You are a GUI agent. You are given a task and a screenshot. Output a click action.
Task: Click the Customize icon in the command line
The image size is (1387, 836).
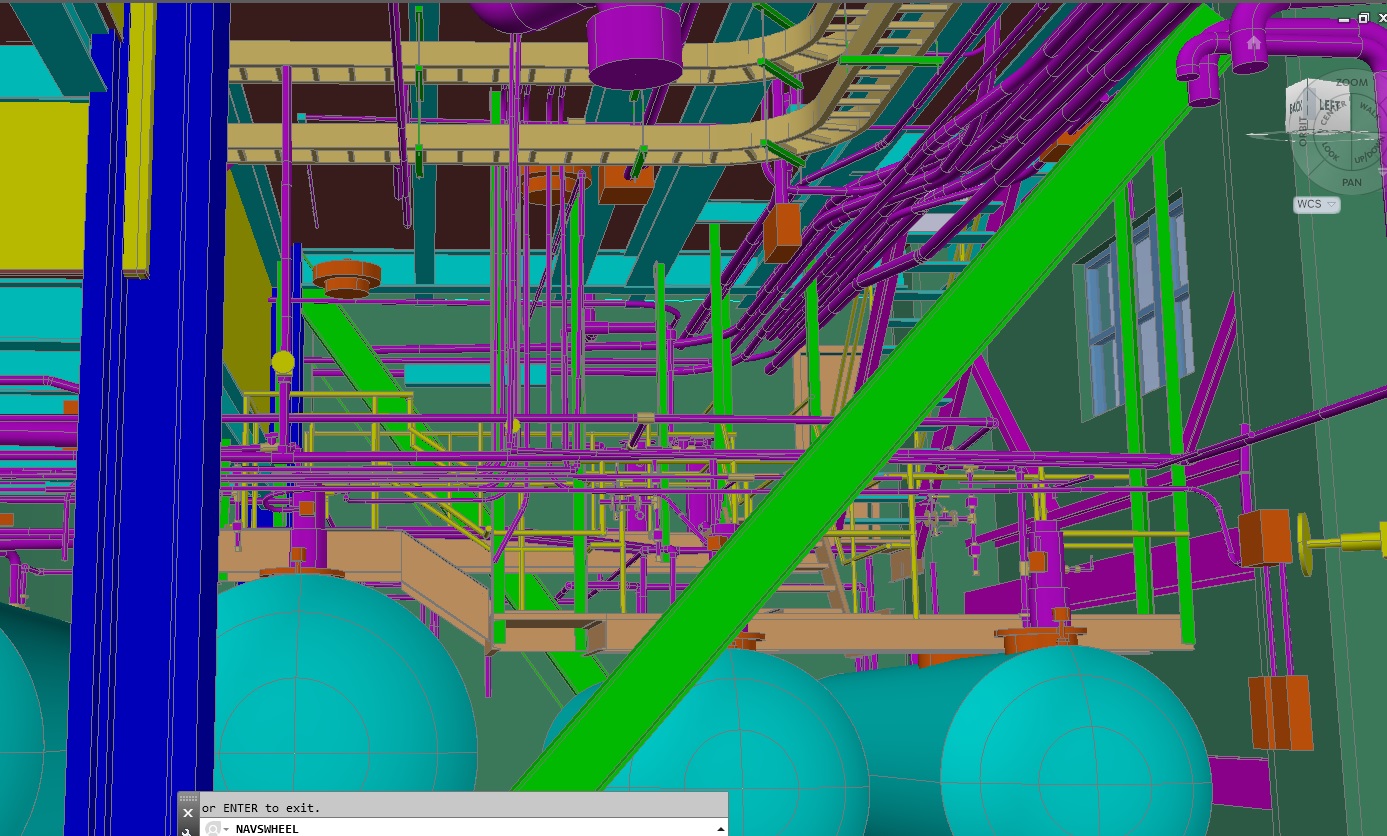(214, 830)
